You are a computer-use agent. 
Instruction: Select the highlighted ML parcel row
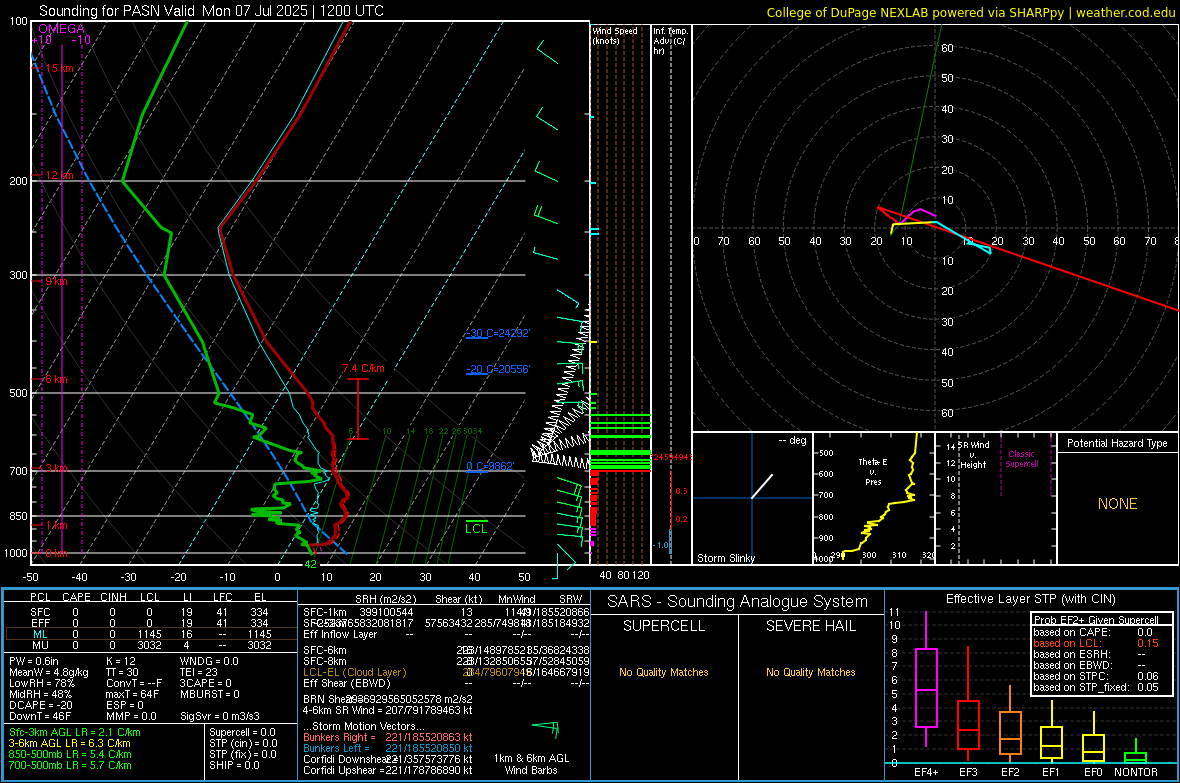(150, 634)
